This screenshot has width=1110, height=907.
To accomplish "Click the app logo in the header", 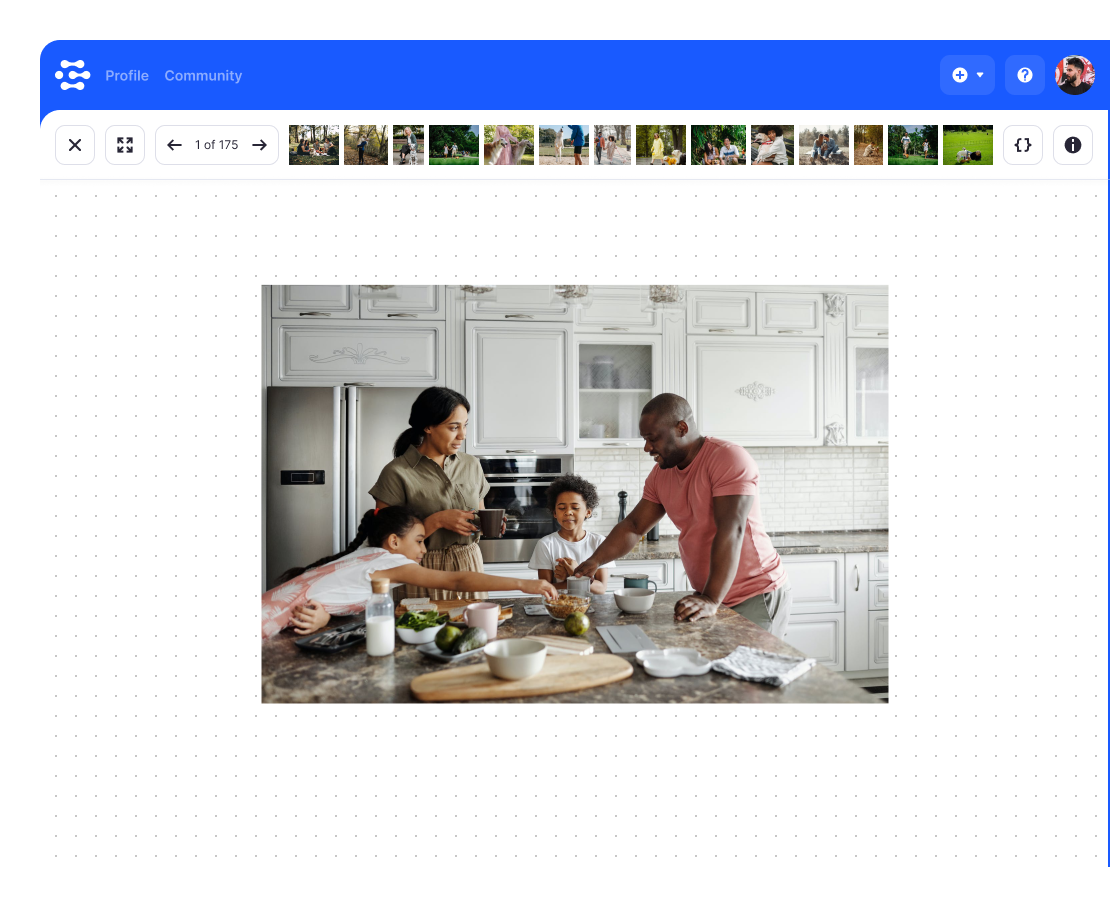I will 73,75.
